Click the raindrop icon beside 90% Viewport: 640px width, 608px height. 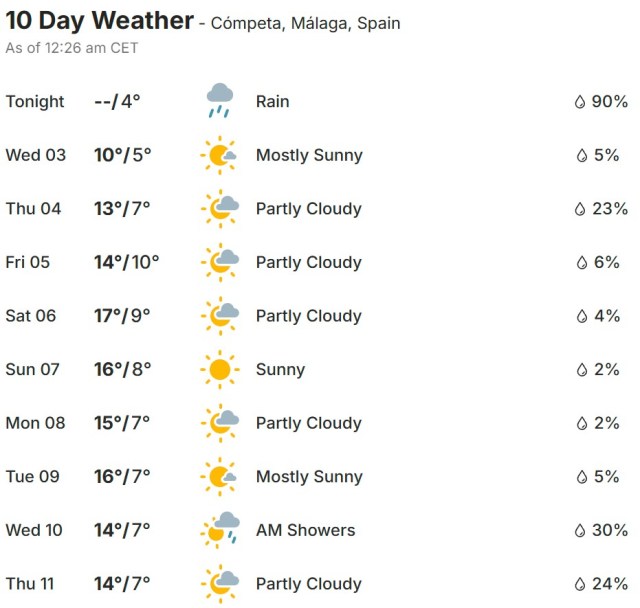579,102
